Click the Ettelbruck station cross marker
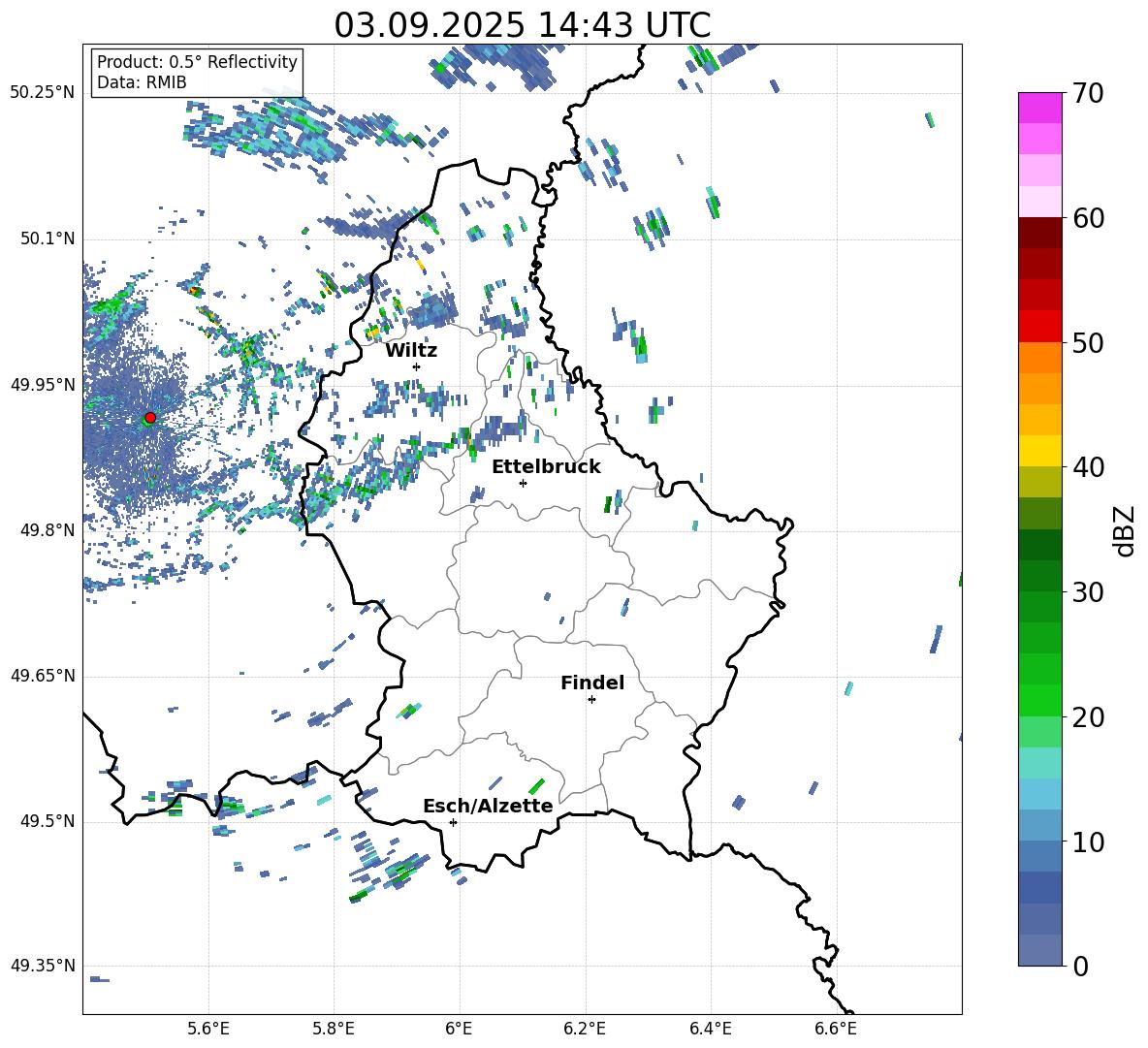Image resolution: width=1148 pixels, height=1048 pixels. pyautogui.click(x=523, y=483)
